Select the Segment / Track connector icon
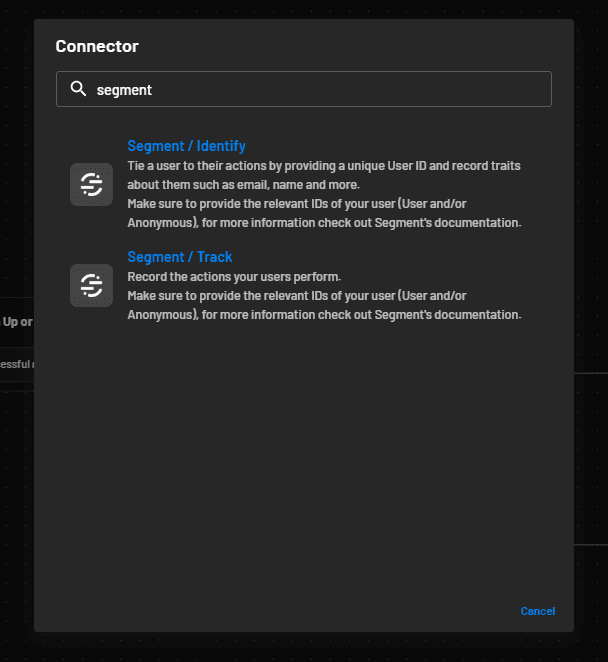The image size is (608, 662). coord(91,285)
